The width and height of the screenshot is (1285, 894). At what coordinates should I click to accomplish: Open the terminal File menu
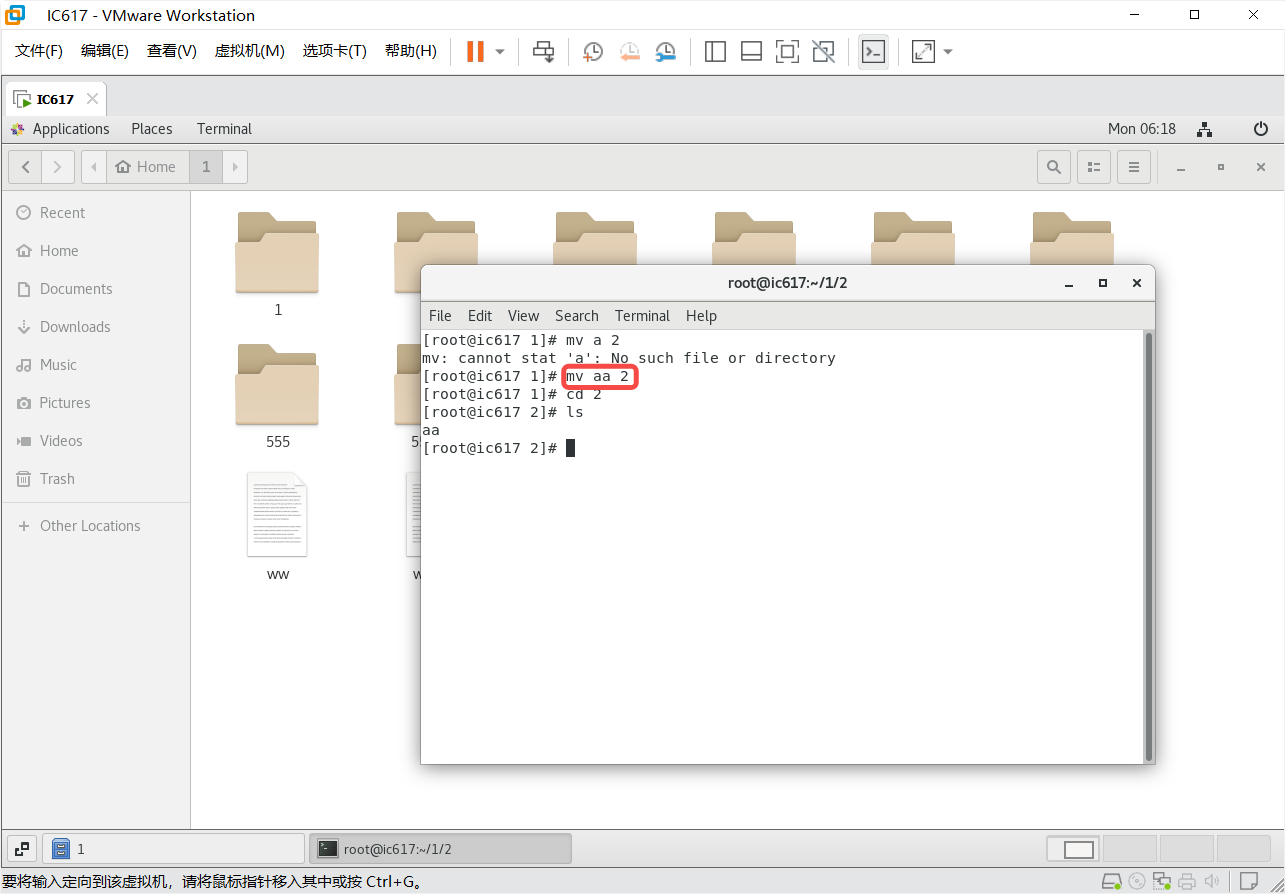pos(440,316)
